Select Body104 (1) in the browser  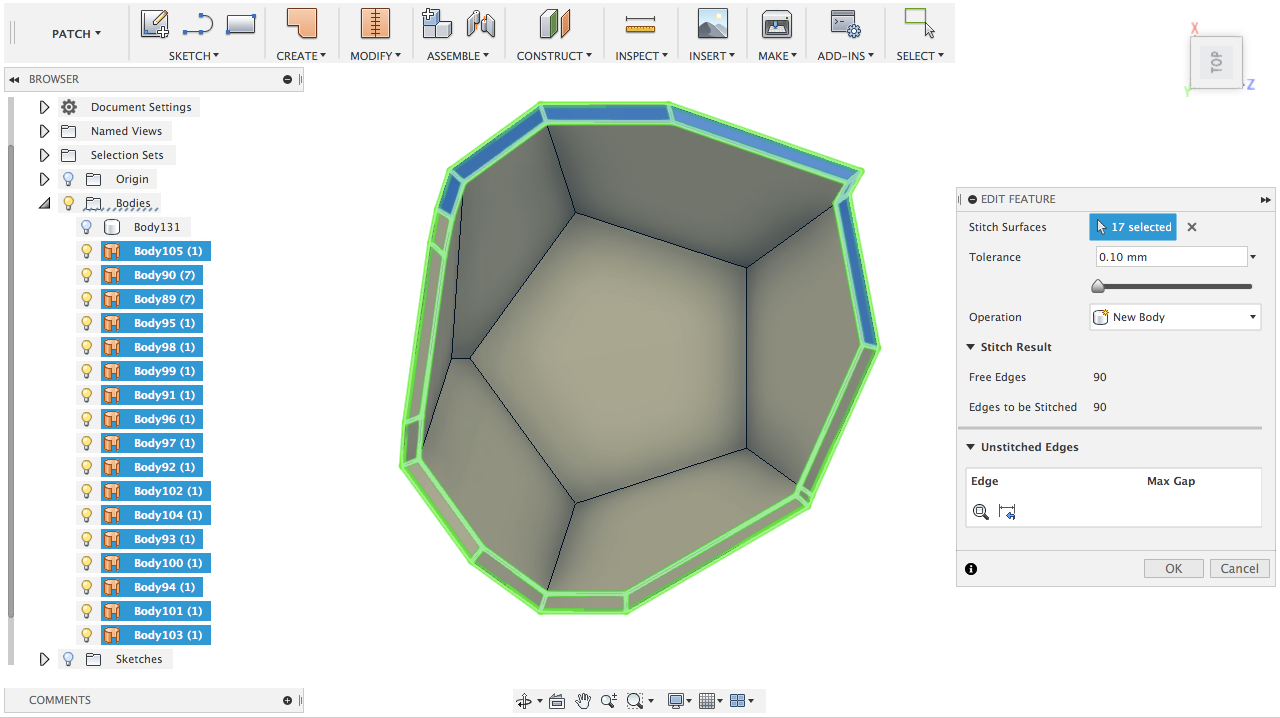pos(167,515)
